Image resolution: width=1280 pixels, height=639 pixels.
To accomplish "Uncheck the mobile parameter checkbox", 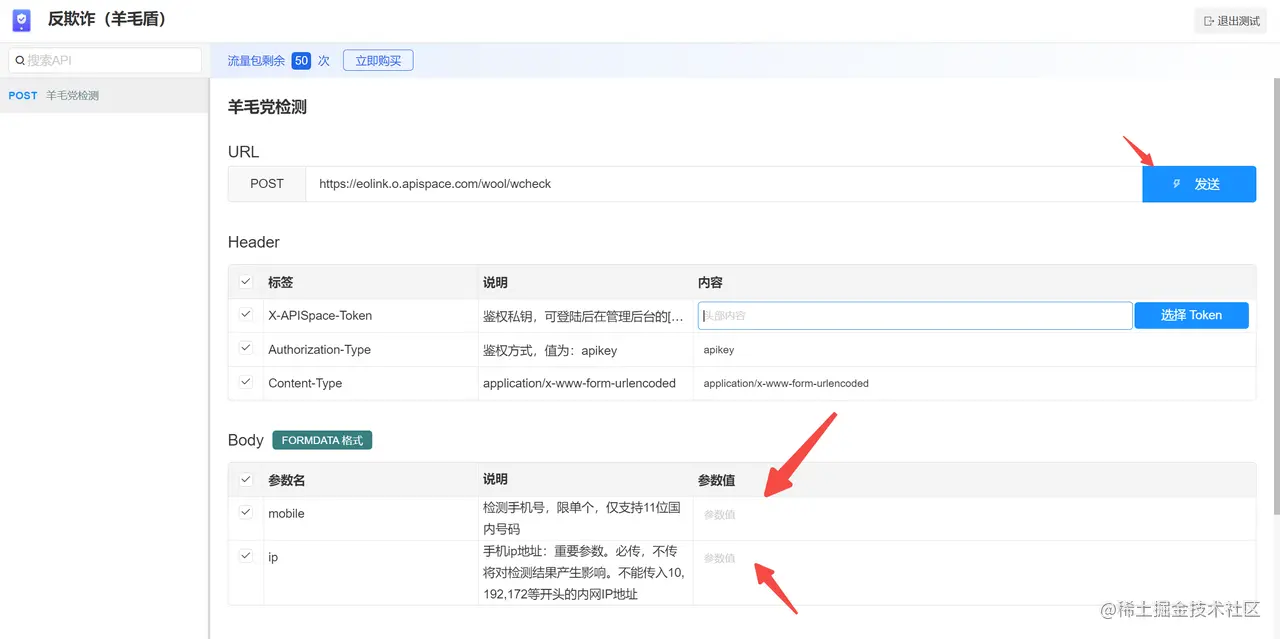I will coord(245,513).
